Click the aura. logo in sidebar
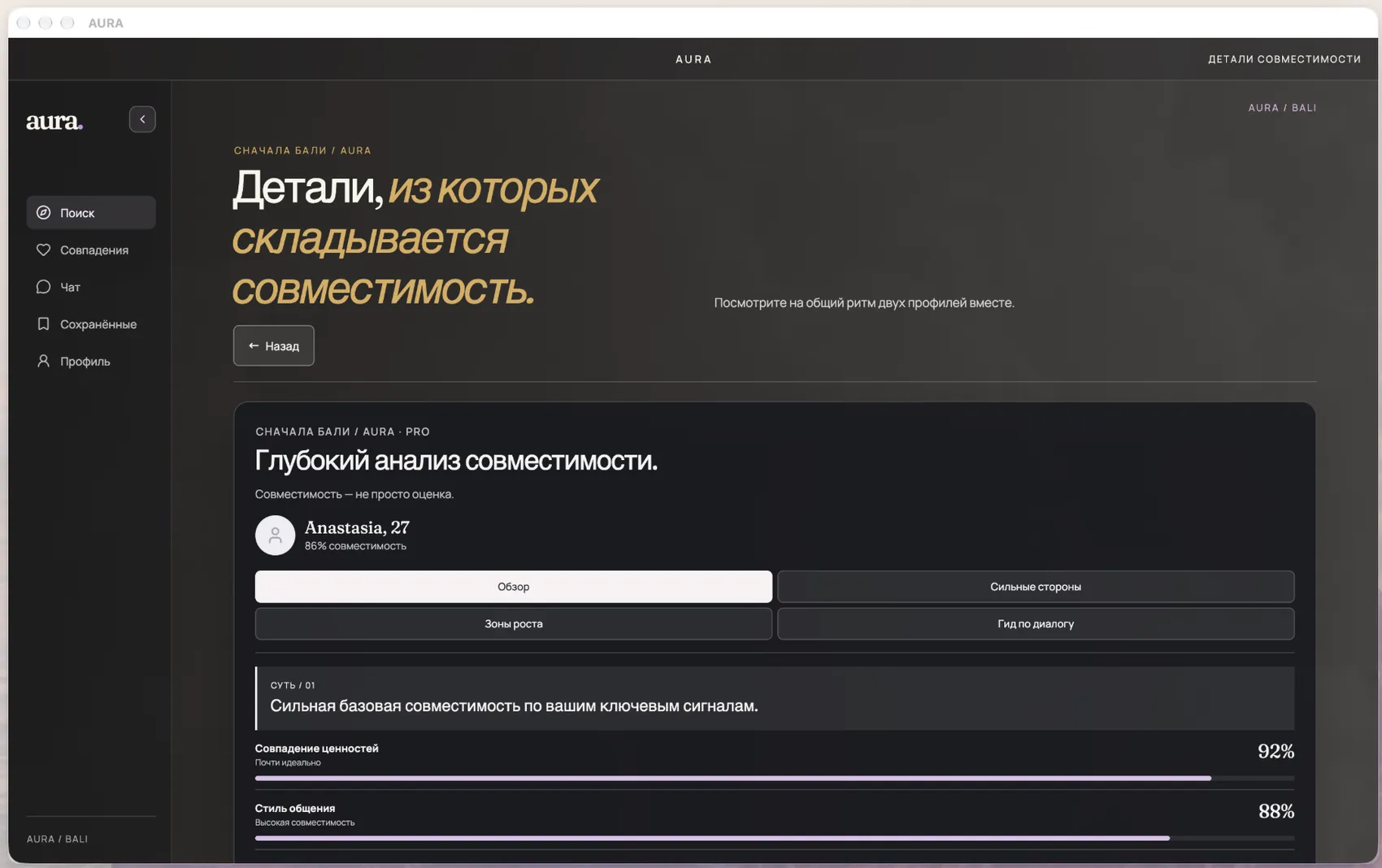The width and height of the screenshot is (1382, 868). click(54, 121)
